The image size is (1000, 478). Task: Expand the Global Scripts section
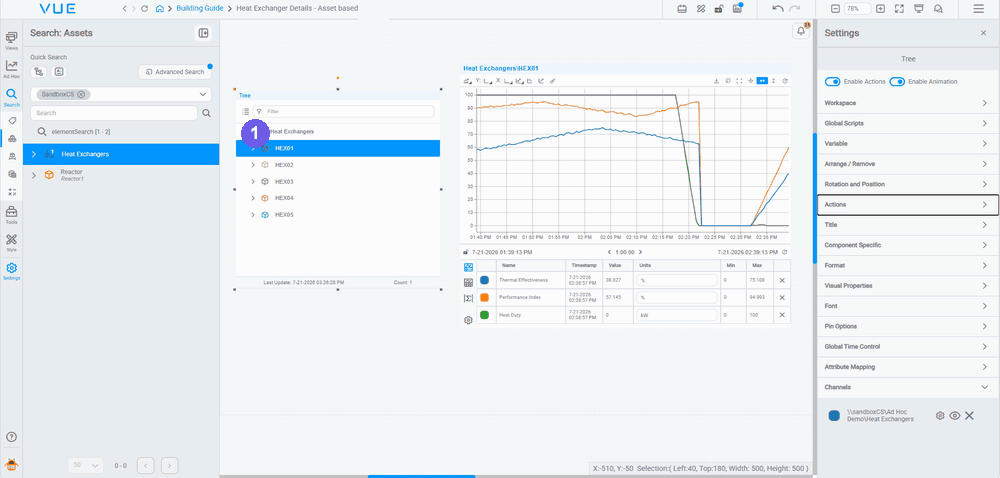[908, 123]
